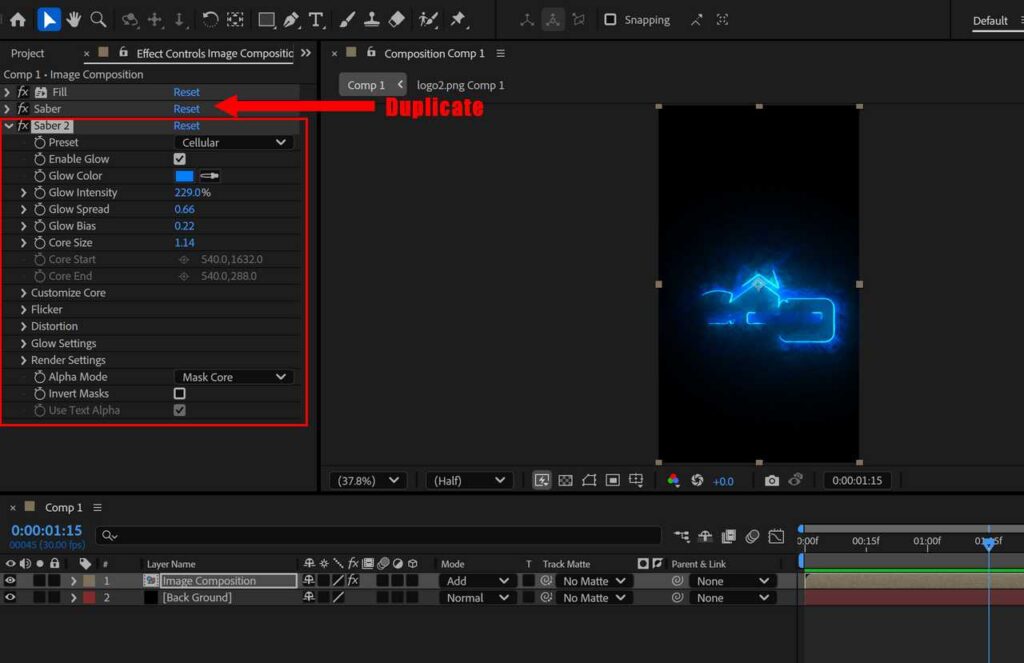Viewport: 1024px width, 663px height.
Task: Open Preset dropdown showing Cellular
Action: point(233,142)
